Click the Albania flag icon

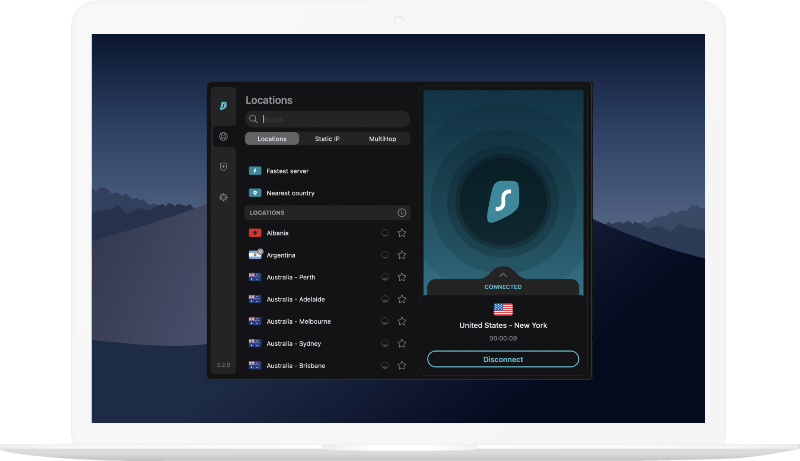255,233
